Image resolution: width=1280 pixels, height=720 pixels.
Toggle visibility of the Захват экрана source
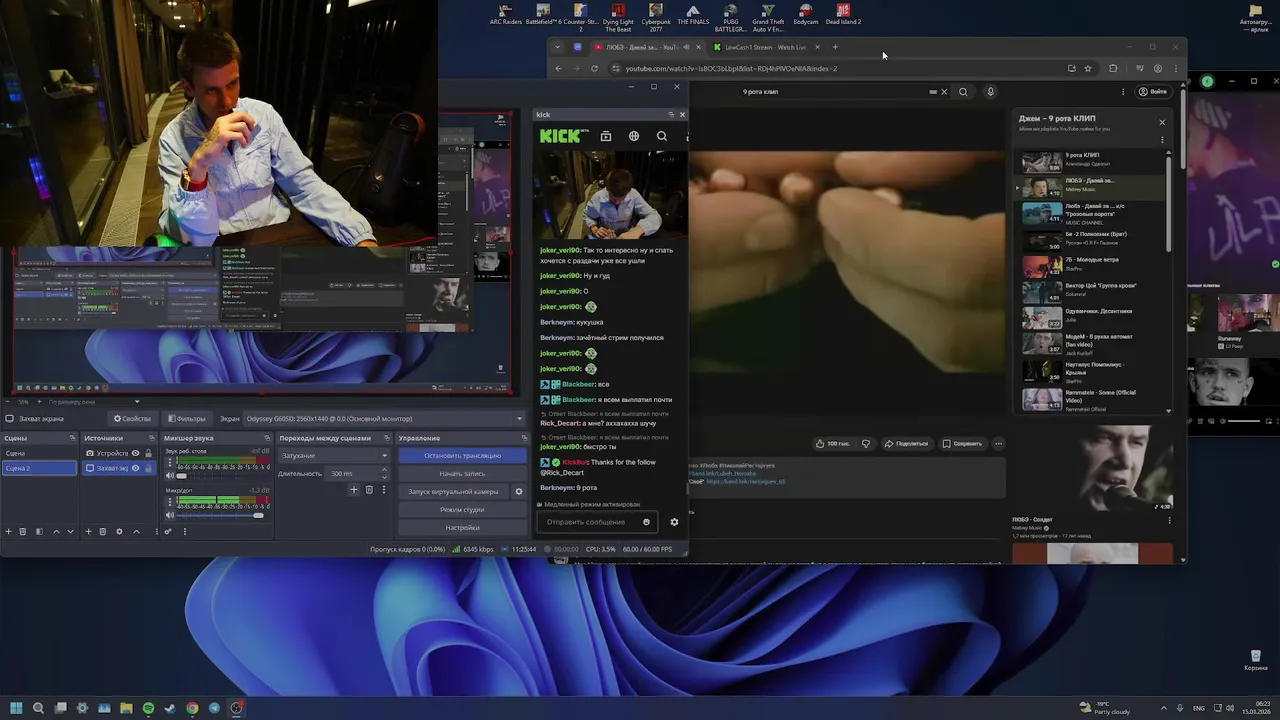point(135,468)
